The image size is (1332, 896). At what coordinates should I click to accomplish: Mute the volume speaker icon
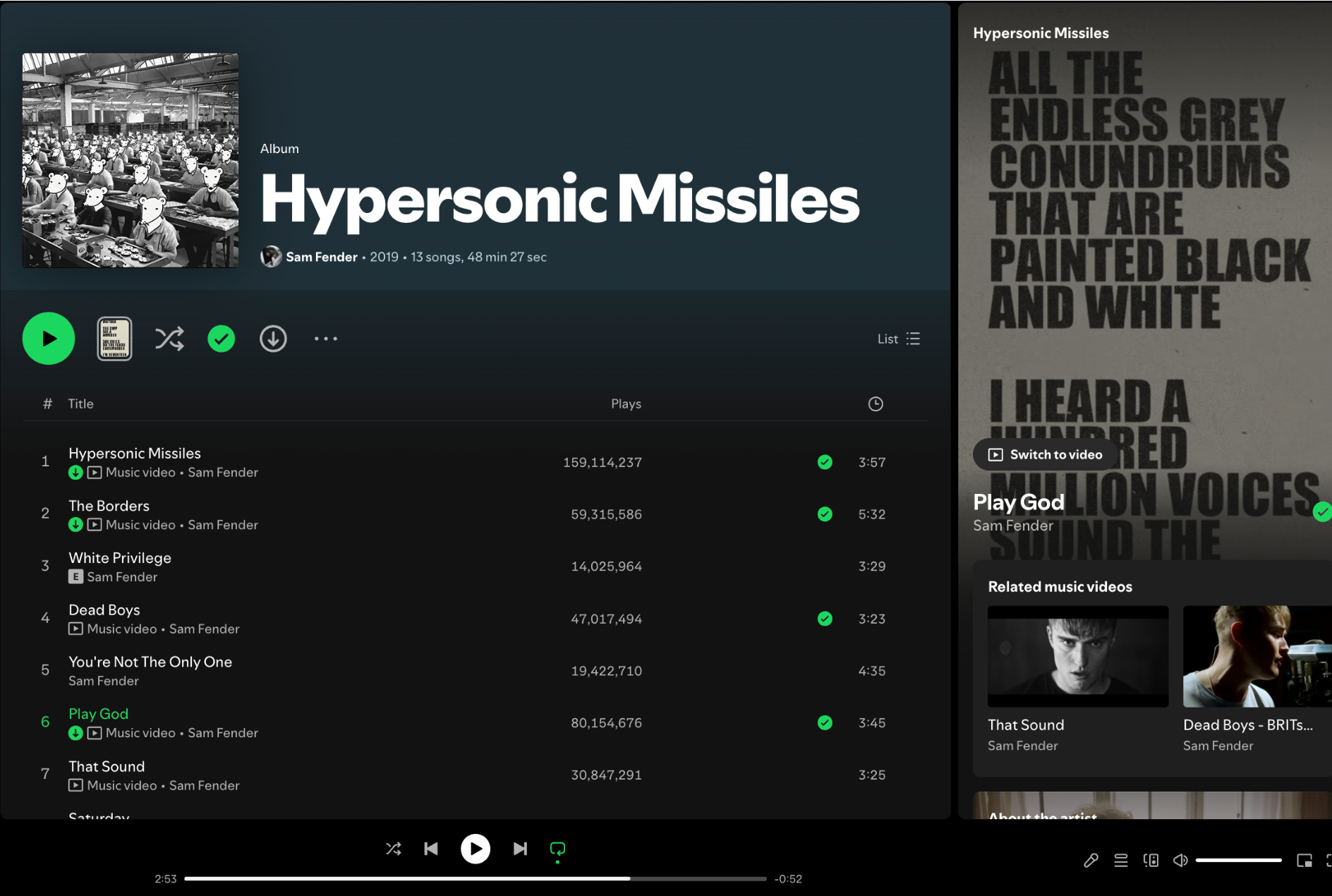(x=1180, y=860)
